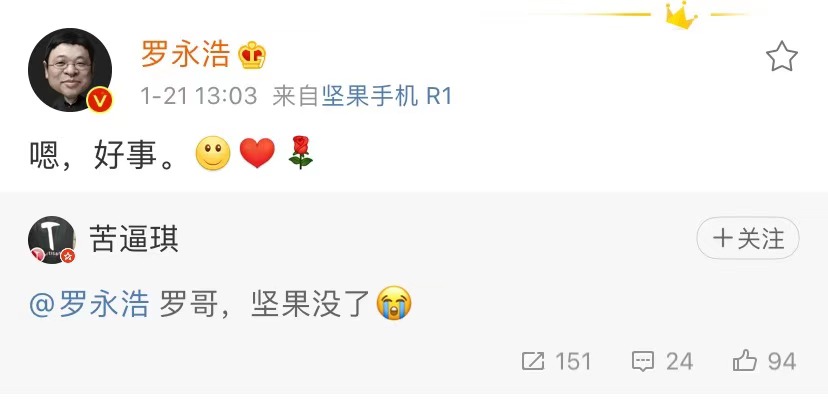Image resolution: width=828 pixels, height=406 pixels.
Task: Open 罗永浩's profile avatar
Action: point(70,70)
